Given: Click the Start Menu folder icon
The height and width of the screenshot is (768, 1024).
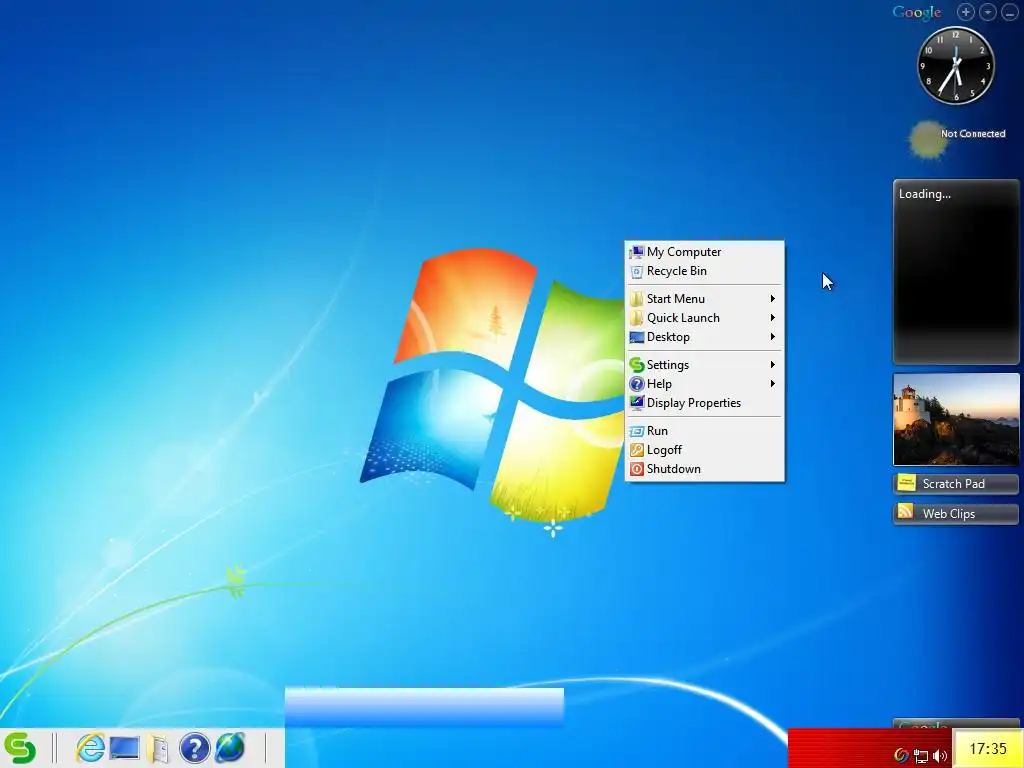Looking at the screenshot, I should tap(637, 299).
